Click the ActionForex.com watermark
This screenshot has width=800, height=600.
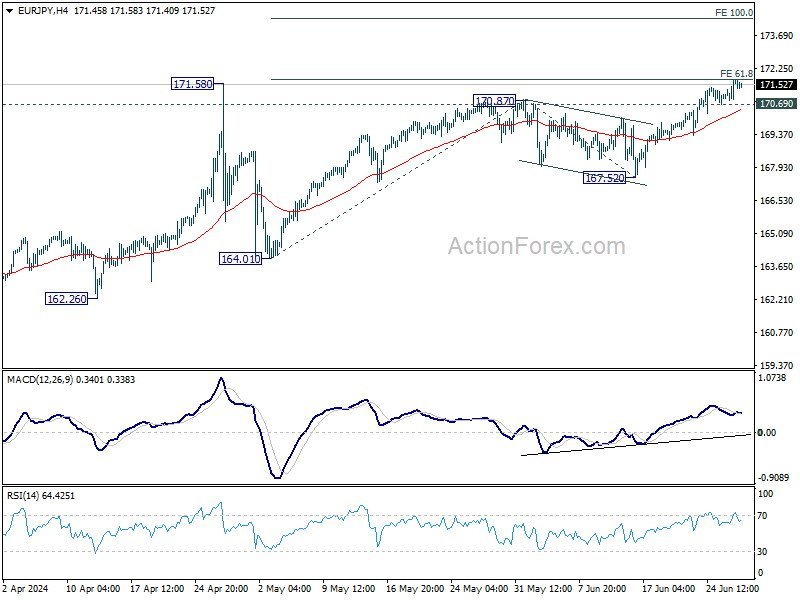pos(536,246)
